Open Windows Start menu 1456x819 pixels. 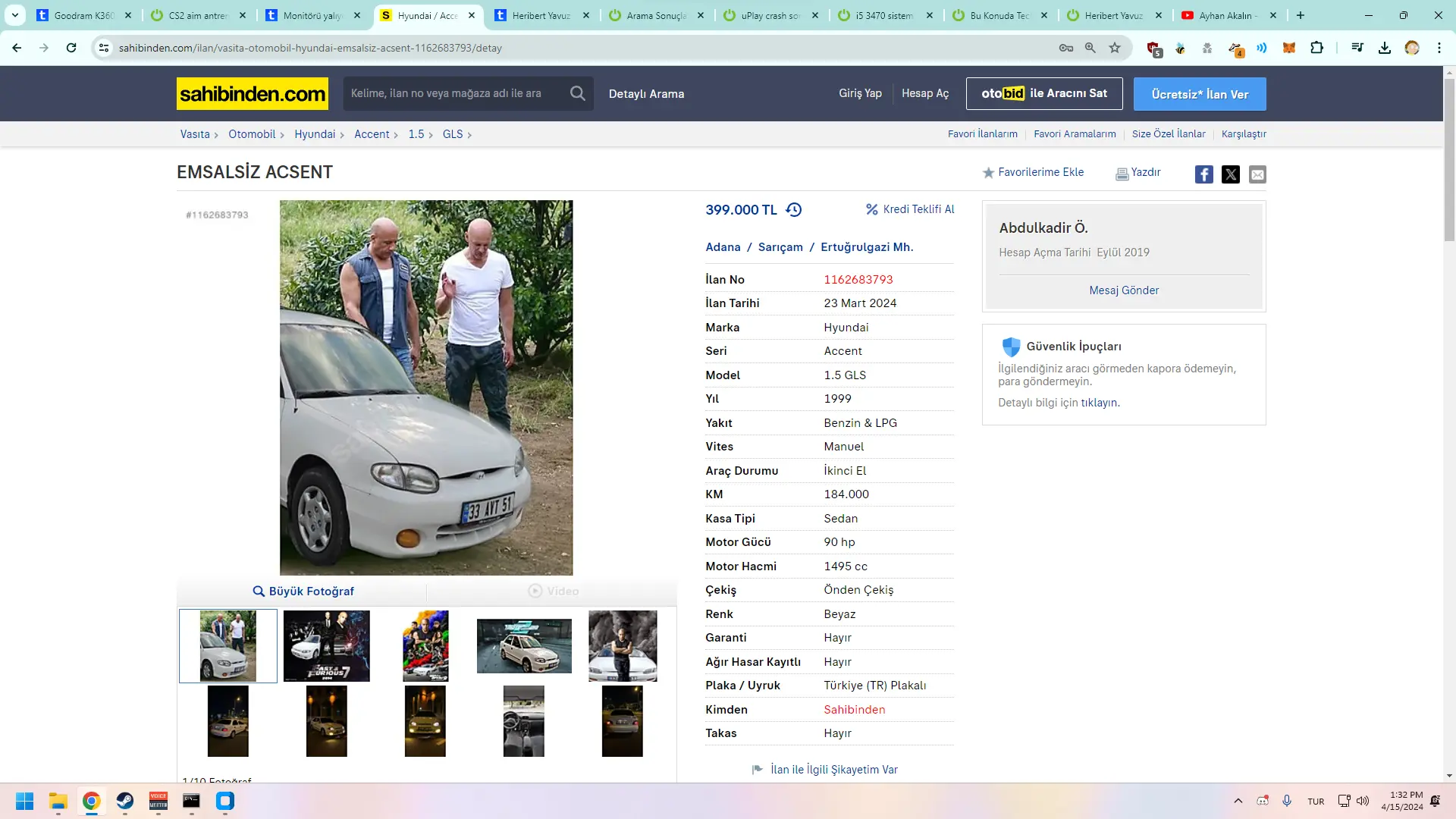25,801
